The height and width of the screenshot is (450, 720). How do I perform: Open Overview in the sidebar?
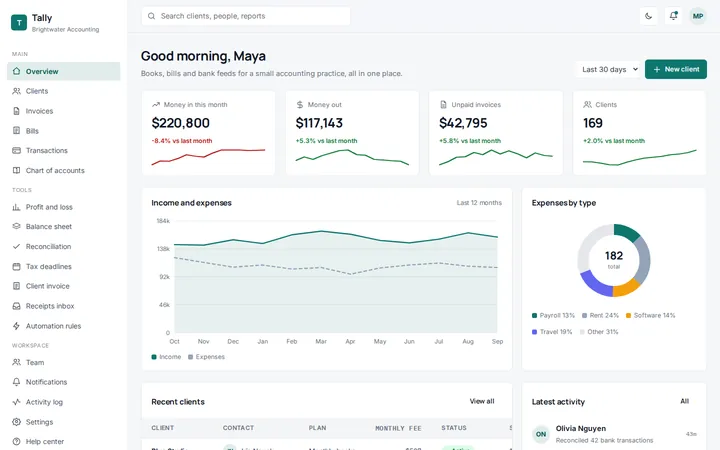tap(64, 71)
